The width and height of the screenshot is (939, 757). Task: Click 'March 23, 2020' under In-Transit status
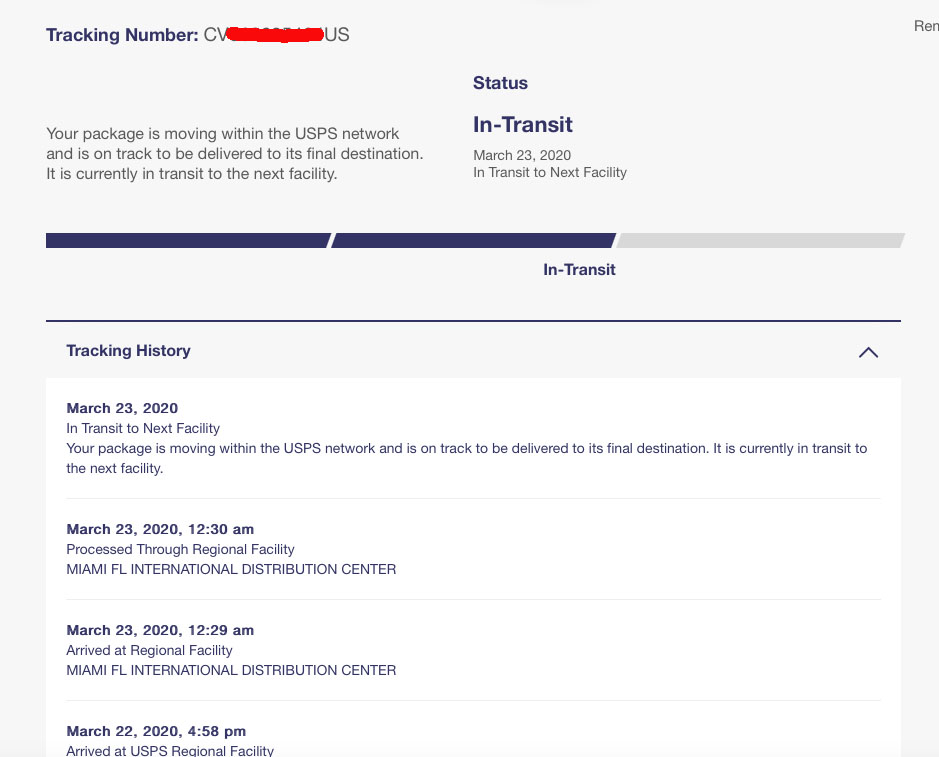point(522,155)
